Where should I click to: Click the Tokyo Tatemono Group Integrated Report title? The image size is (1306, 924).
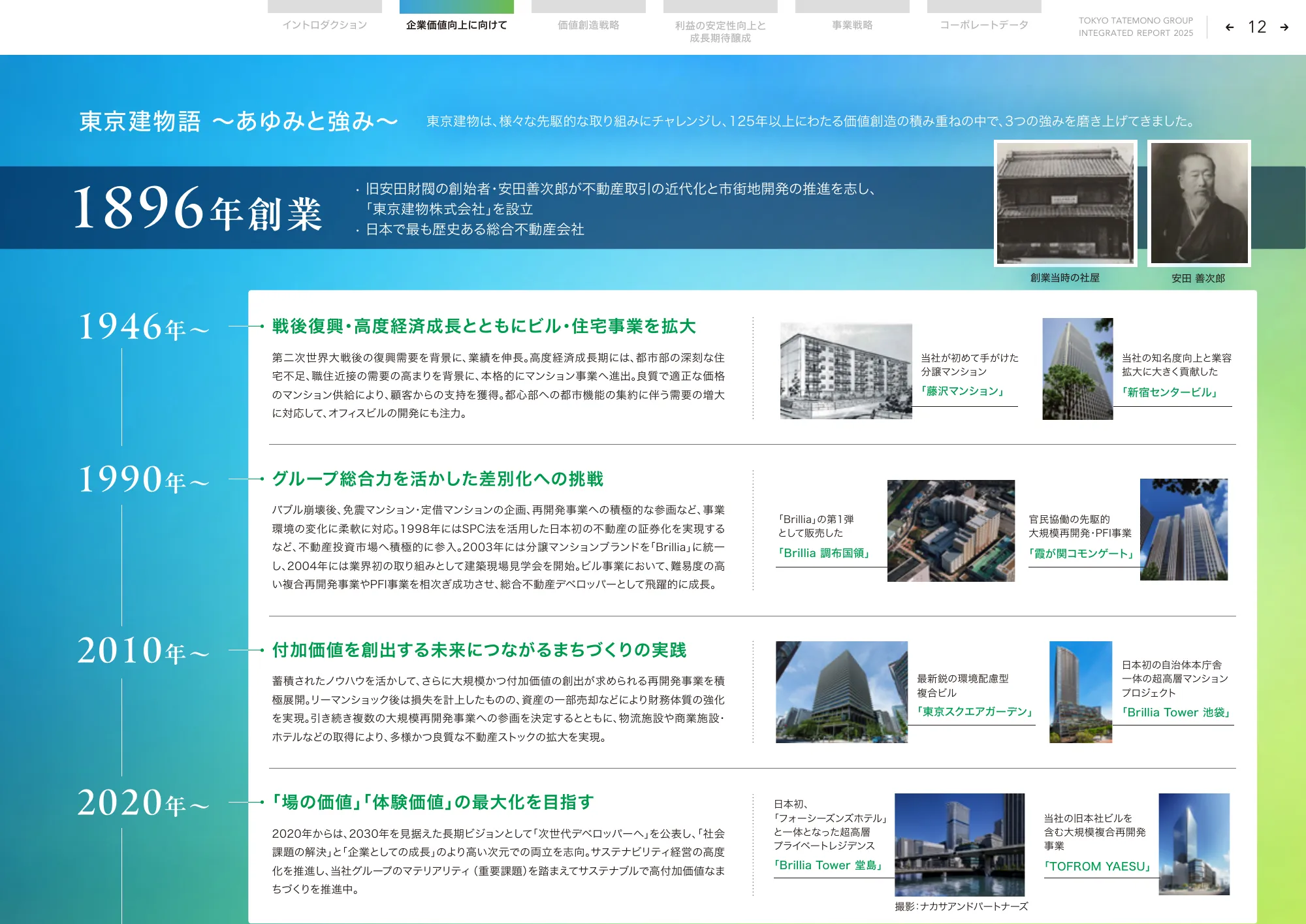(1136, 27)
